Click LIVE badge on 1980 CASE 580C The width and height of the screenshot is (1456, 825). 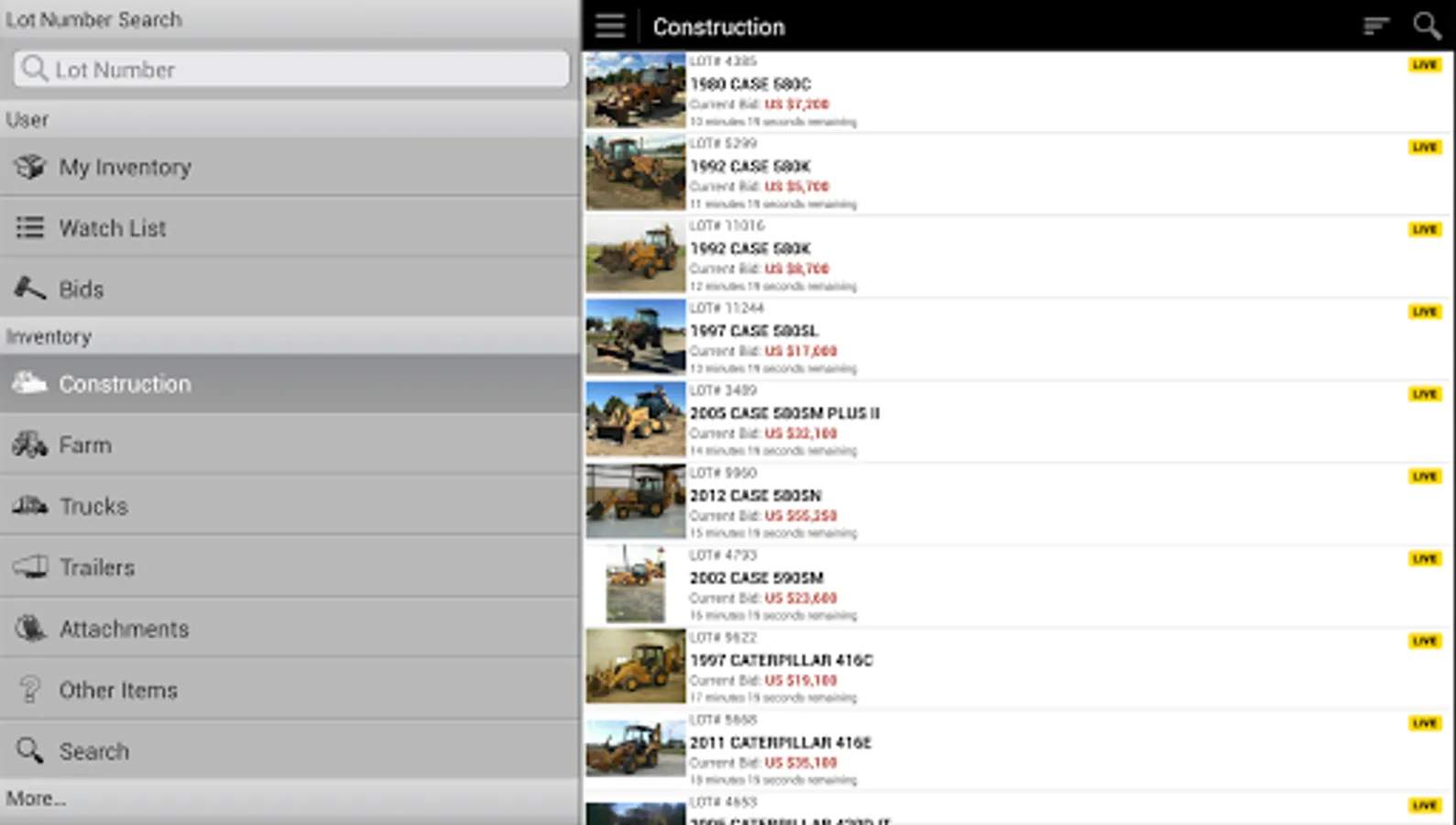(x=1425, y=65)
